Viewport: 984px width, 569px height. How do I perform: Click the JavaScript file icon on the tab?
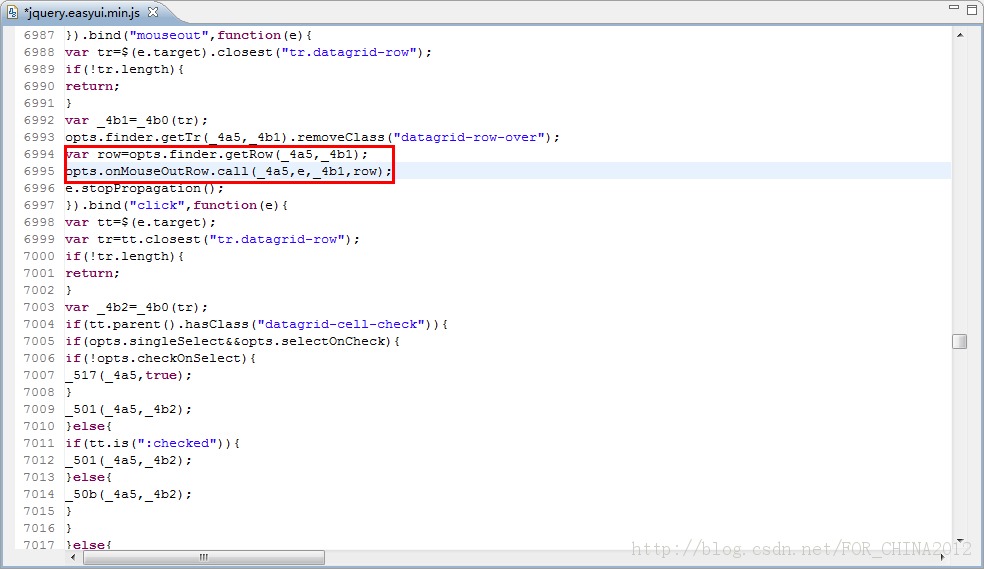click(12, 12)
